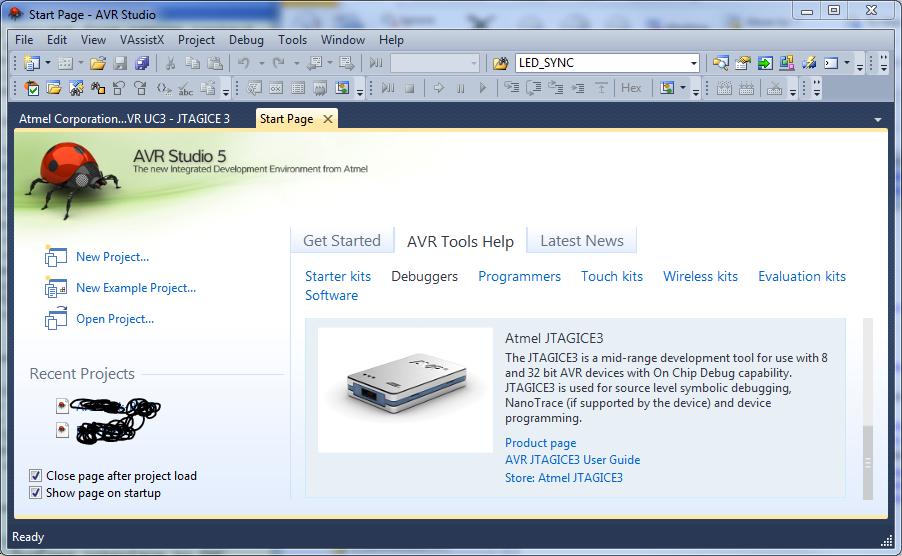Open AVR JTAGICE3 User Guide link
Screen dimensions: 902x556
(x=572, y=460)
